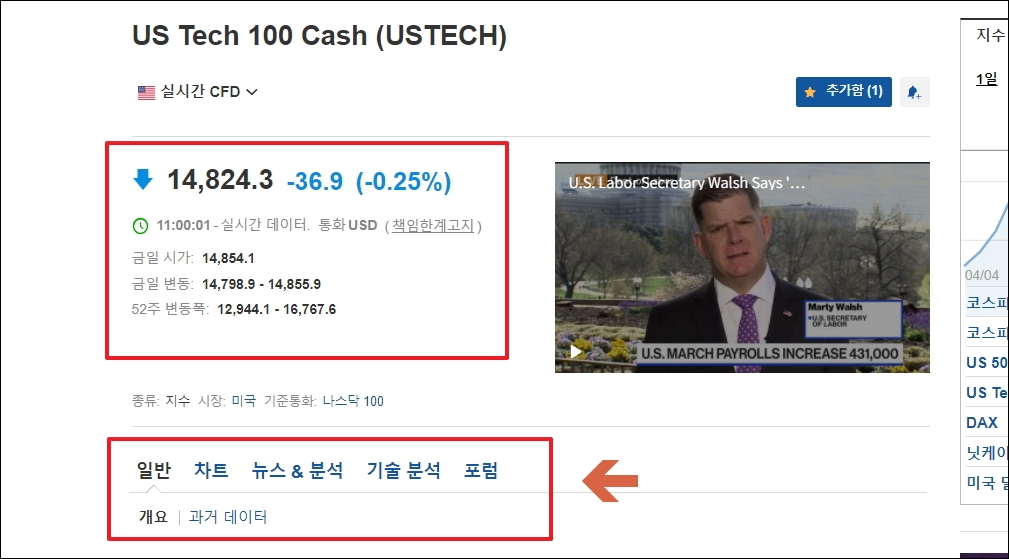This screenshot has height=559, width=1009.
Task: Play the Labor Secretary Walsh video
Action: [x=576, y=351]
